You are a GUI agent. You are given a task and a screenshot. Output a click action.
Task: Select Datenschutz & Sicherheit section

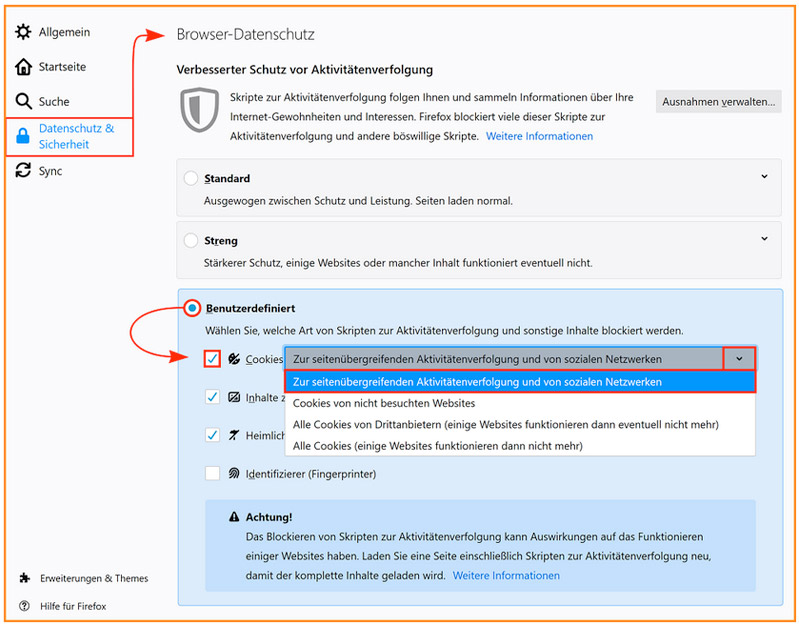click(x=69, y=137)
